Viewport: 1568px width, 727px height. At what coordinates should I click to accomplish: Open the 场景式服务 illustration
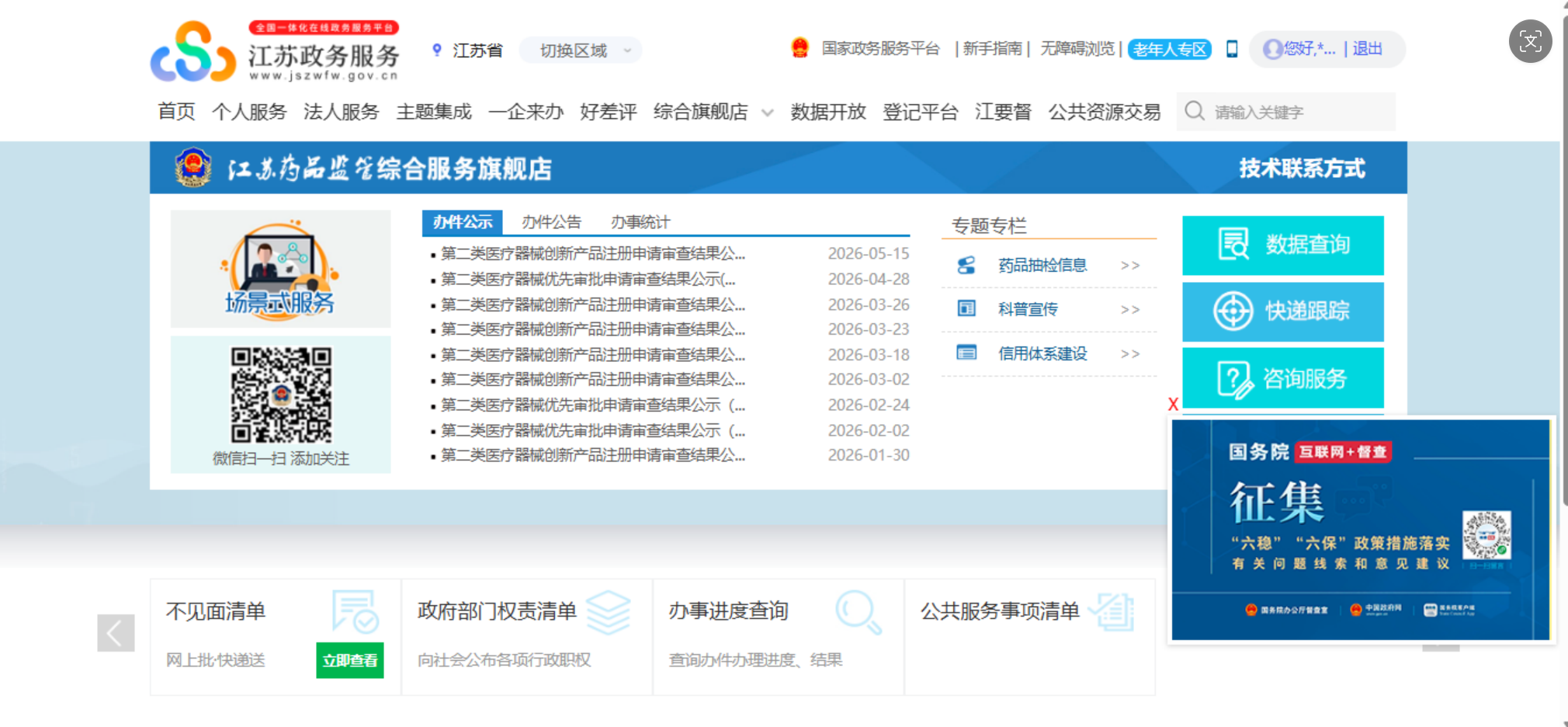[280, 269]
